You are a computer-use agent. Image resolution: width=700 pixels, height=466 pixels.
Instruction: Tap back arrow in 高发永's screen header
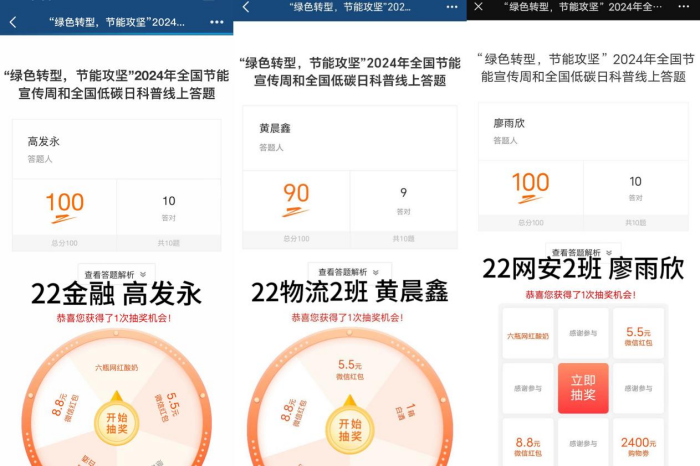13,21
